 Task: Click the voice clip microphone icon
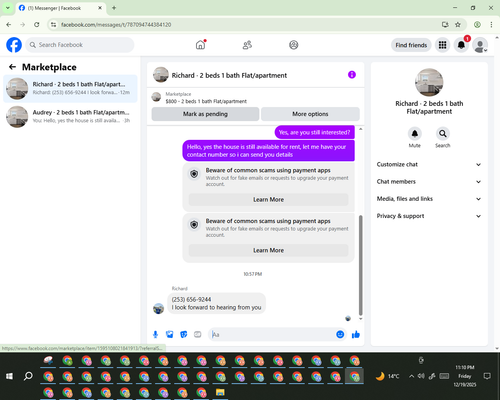155,334
